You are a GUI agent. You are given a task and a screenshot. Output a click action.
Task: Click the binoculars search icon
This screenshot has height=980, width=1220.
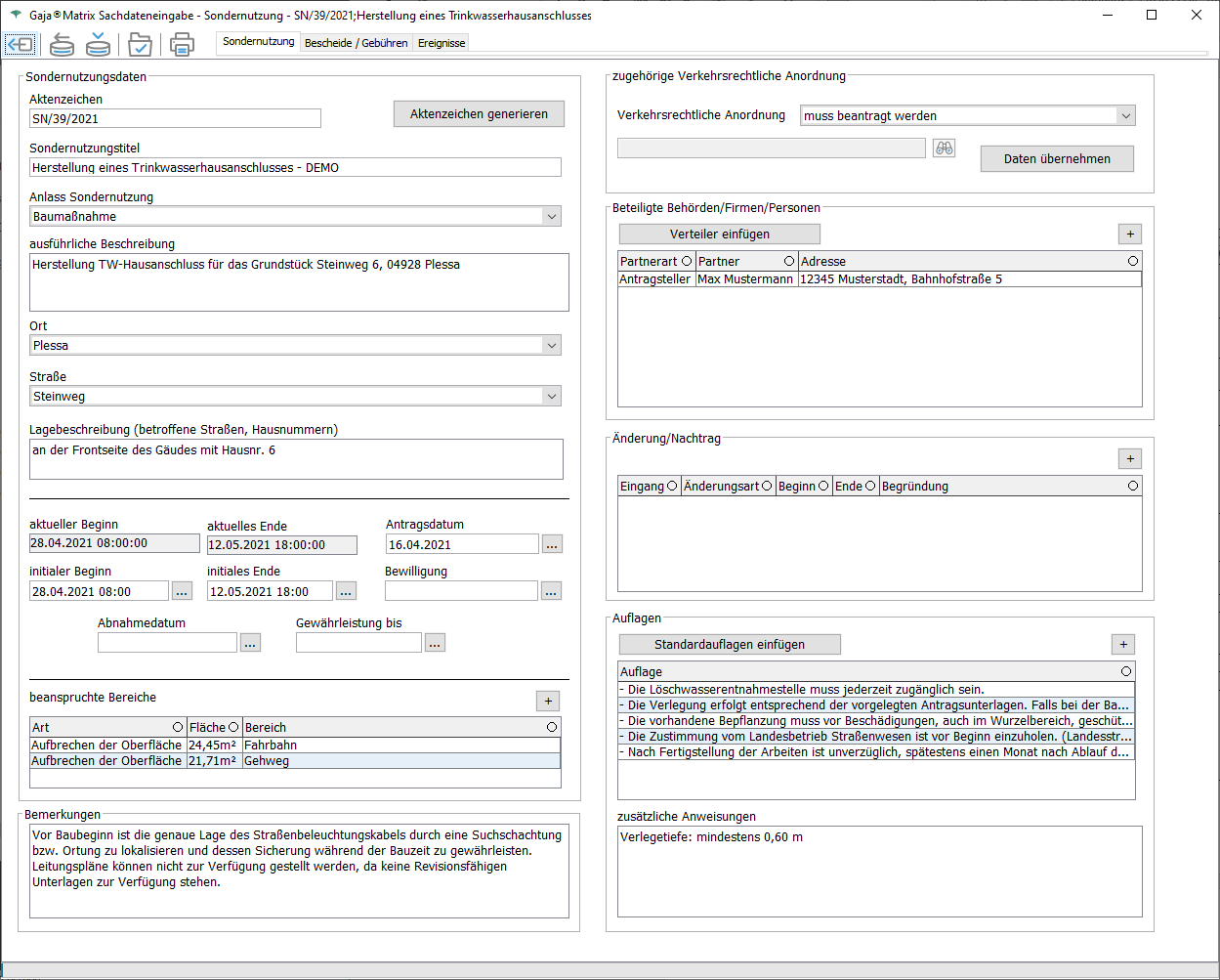[944, 149]
